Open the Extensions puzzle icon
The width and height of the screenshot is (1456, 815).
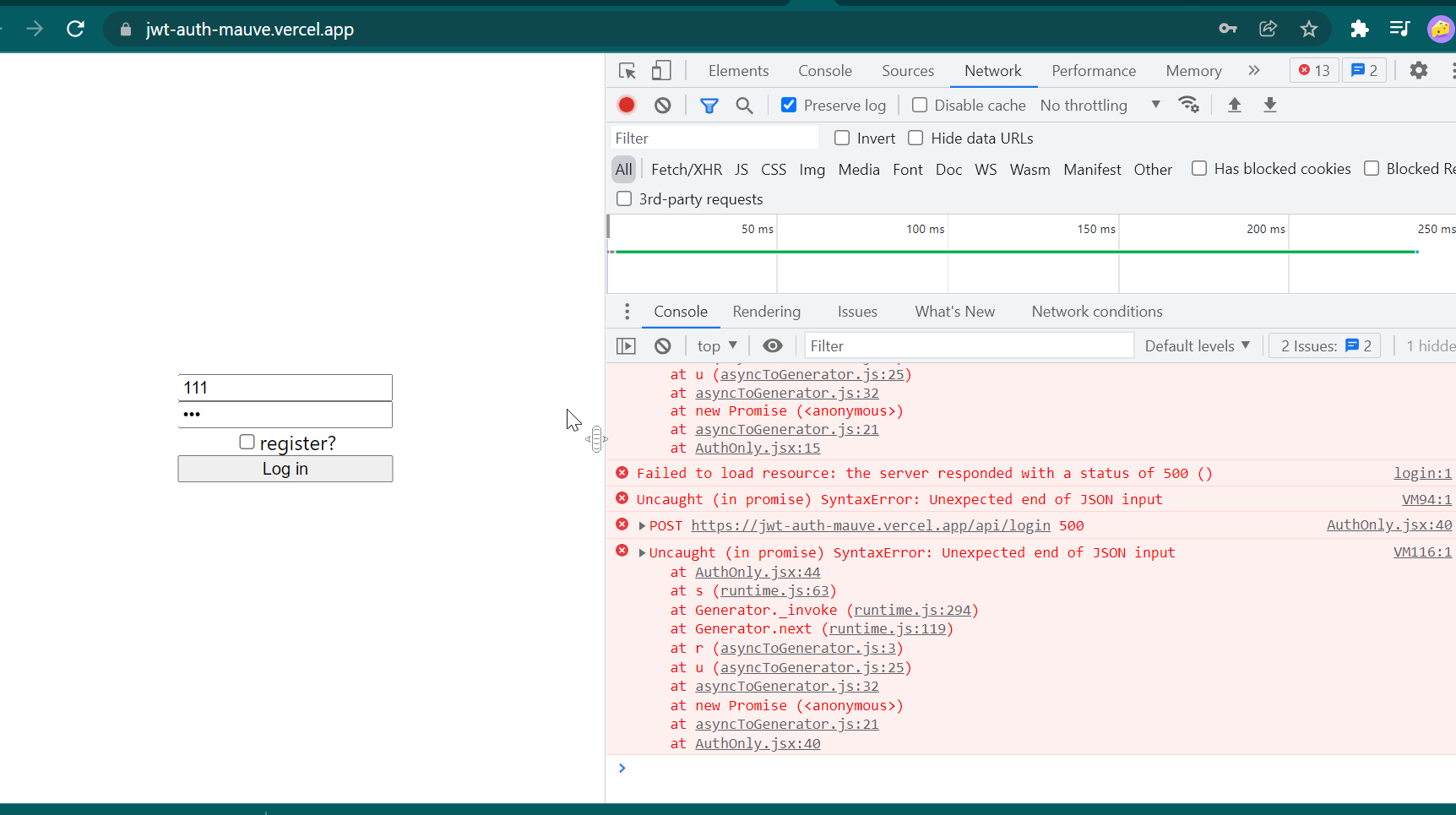click(x=1359, y=29)
